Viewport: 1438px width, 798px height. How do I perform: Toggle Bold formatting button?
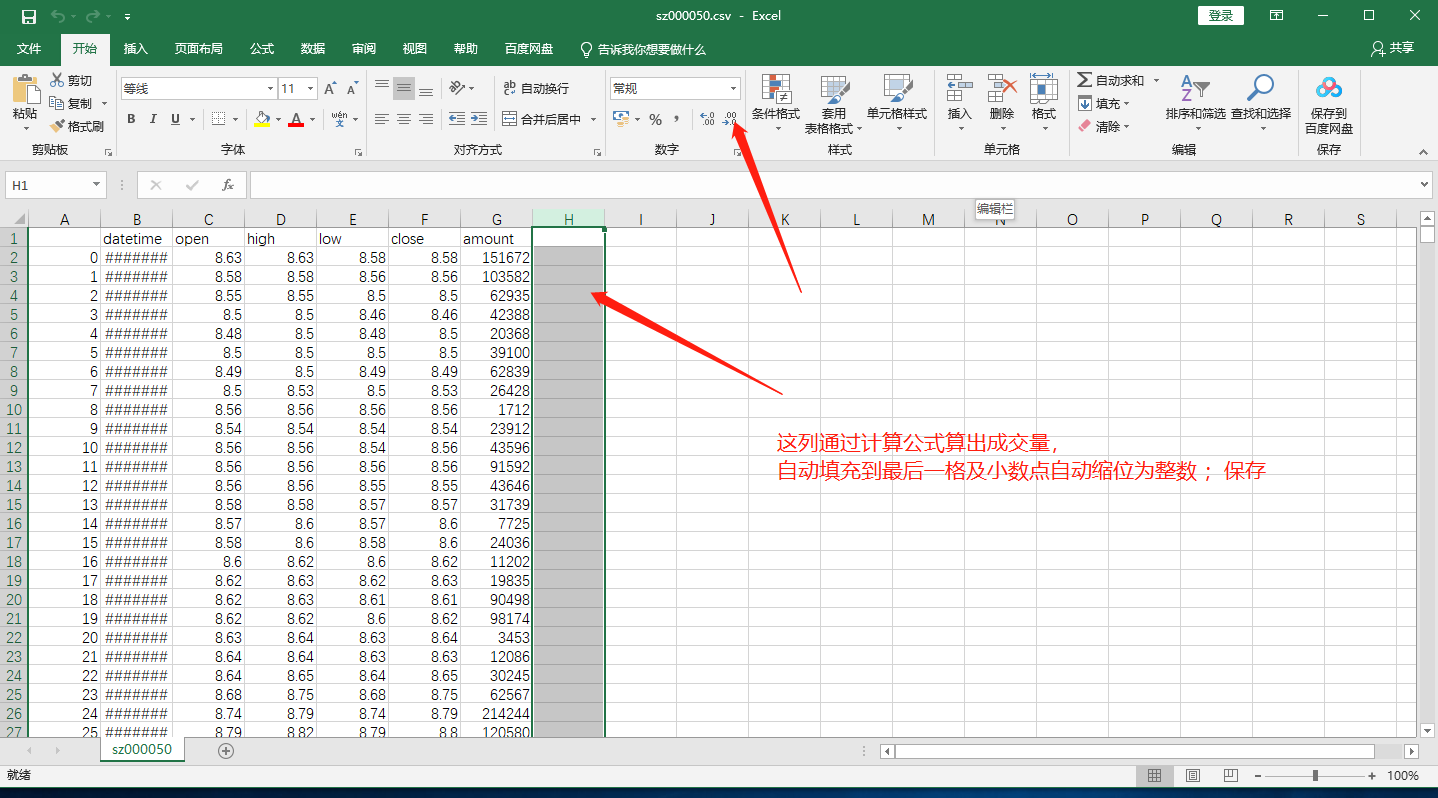tap(131, 119)
